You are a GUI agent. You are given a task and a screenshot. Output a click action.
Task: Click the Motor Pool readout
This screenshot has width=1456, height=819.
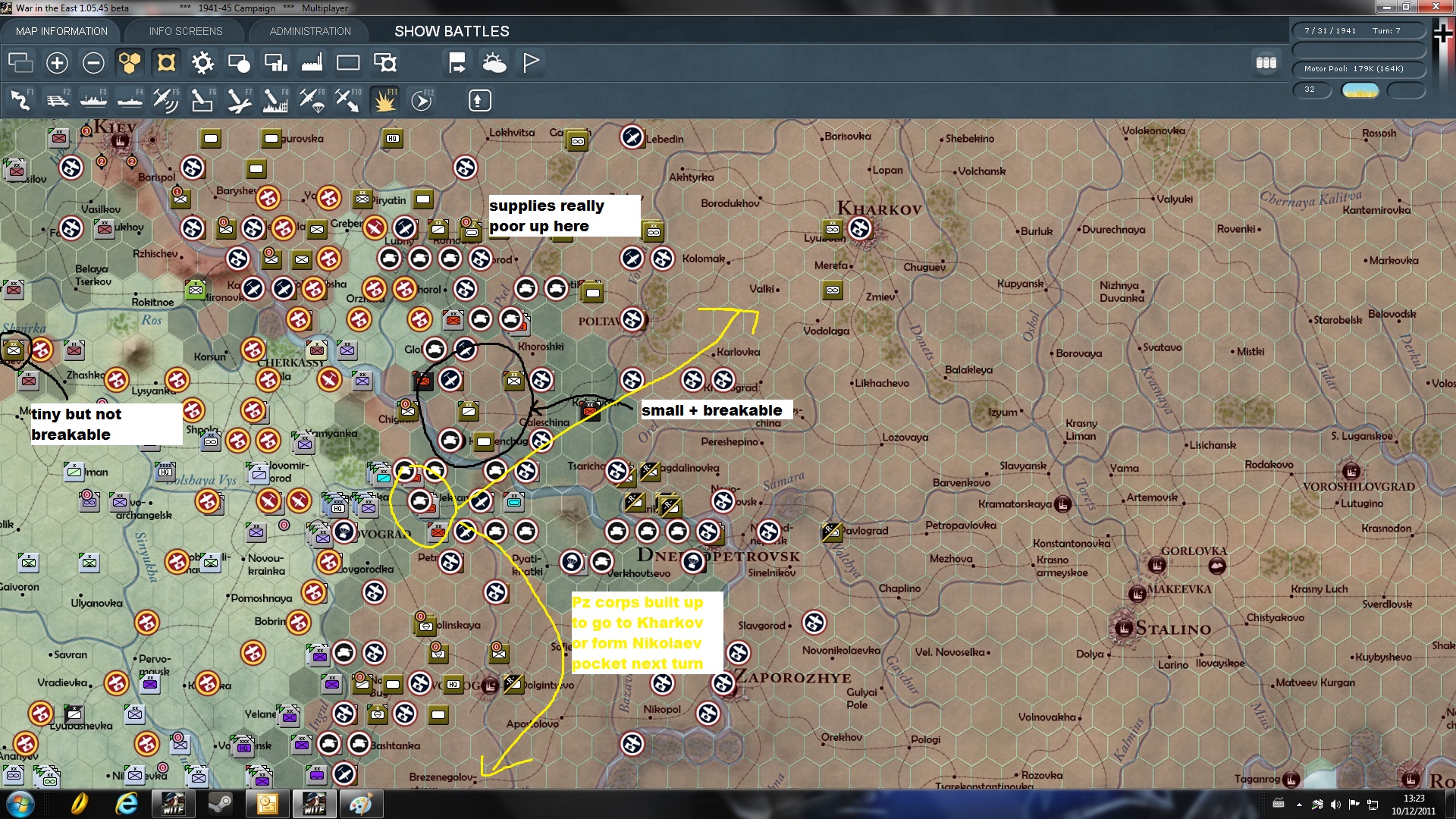(x=1358, y=69)
